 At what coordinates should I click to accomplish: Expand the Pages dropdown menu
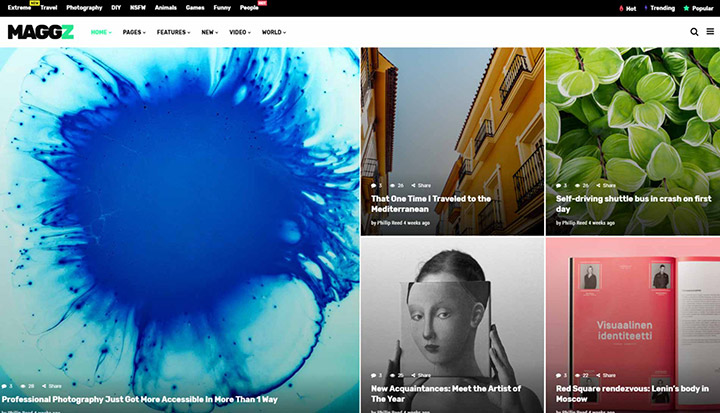[x=134, y=32]
